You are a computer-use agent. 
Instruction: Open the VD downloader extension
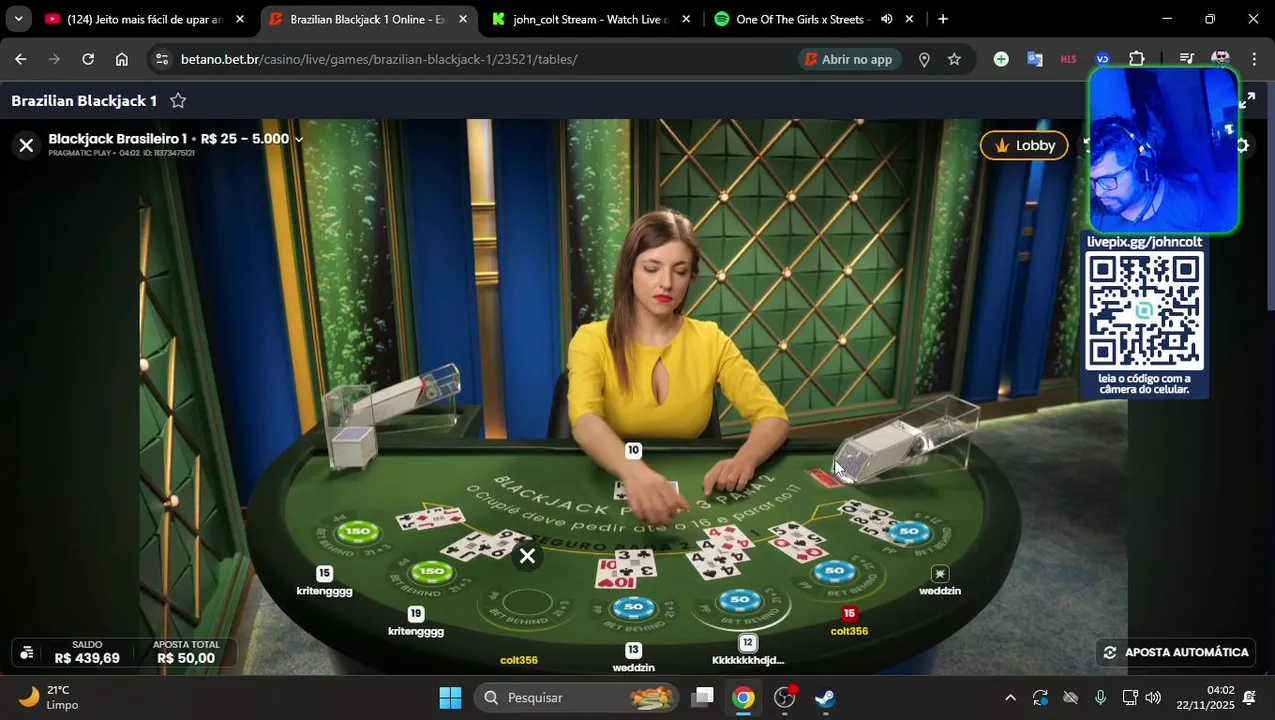tap(1102, 59)
